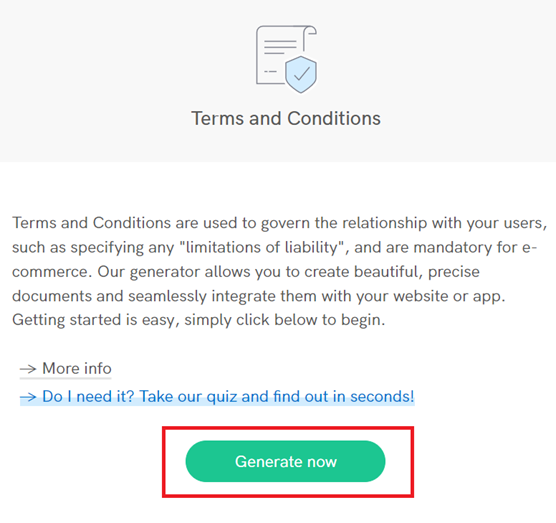The width and height of the screenshot is (556, 523).
Task: Click the text lines inside the document icon
Action: point(280,47)
